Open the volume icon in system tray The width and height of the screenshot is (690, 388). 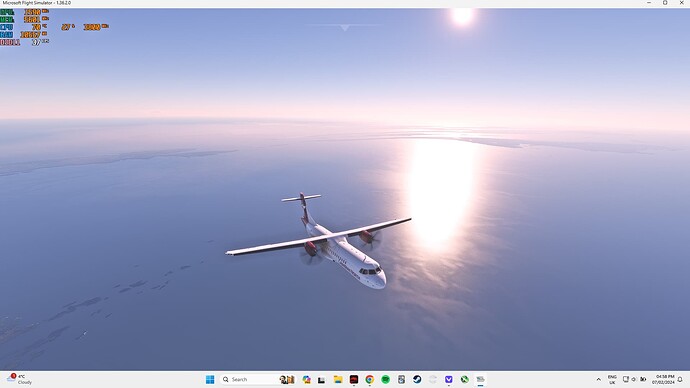tap(634, 379)
